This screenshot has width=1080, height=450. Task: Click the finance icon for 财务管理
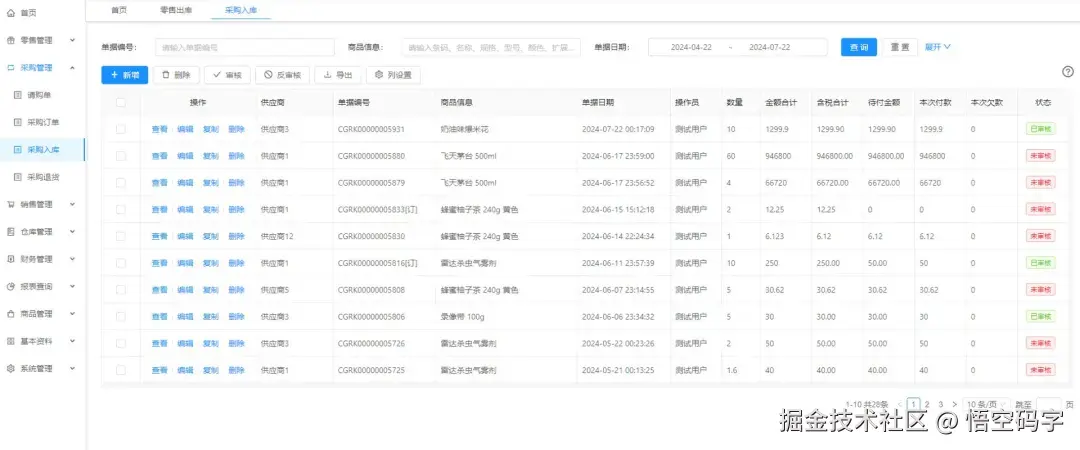click(10, 259)
